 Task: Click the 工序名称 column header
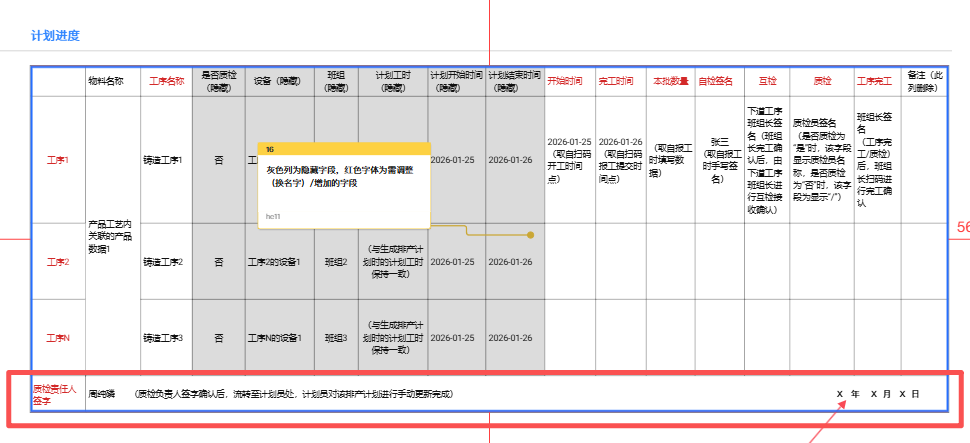167,81
